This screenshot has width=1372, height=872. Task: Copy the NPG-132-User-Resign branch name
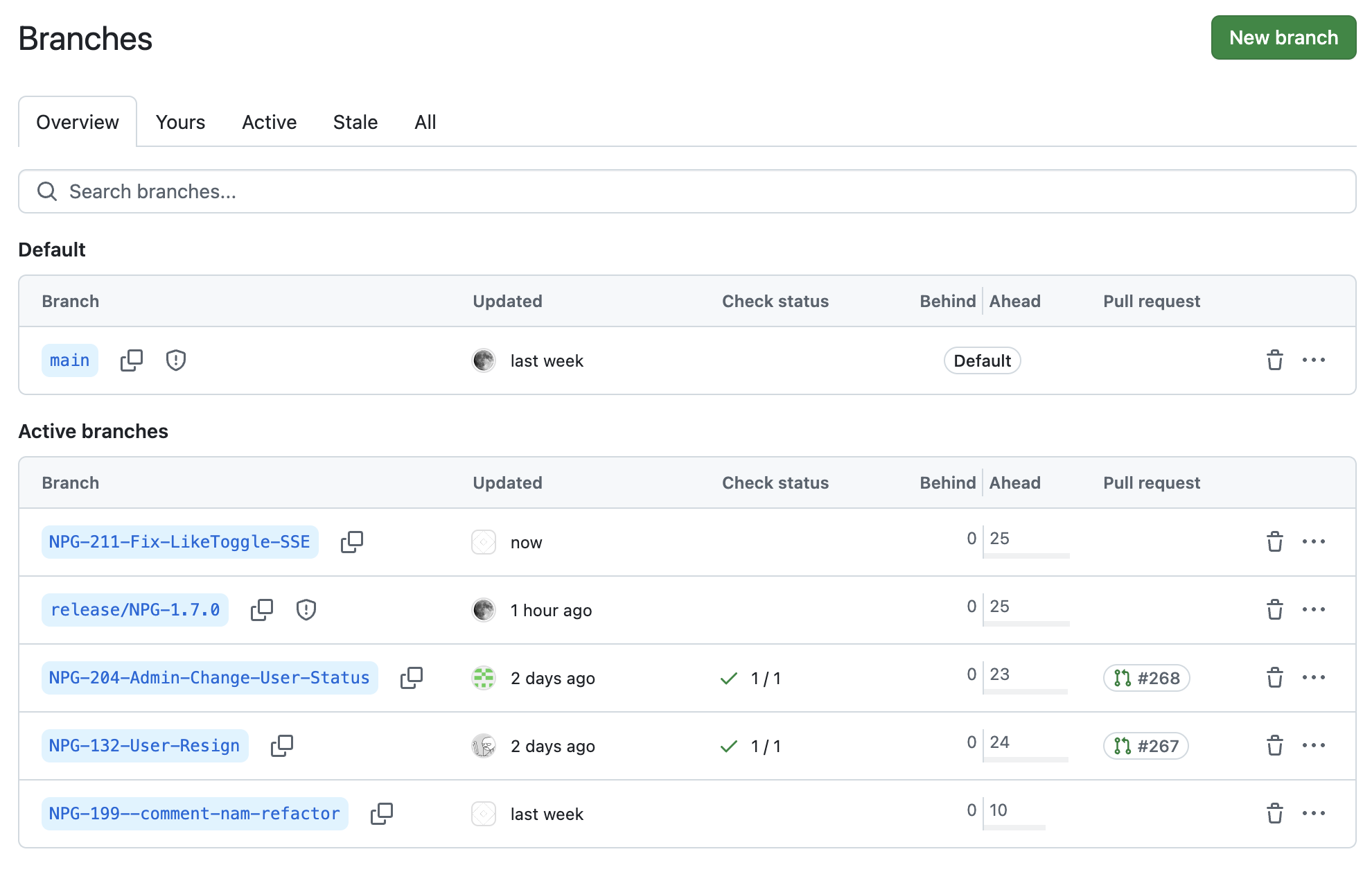tap(282, 746)
